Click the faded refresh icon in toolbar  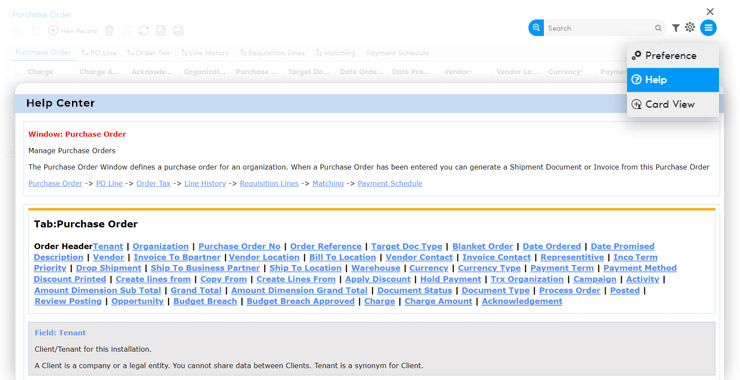143,31
